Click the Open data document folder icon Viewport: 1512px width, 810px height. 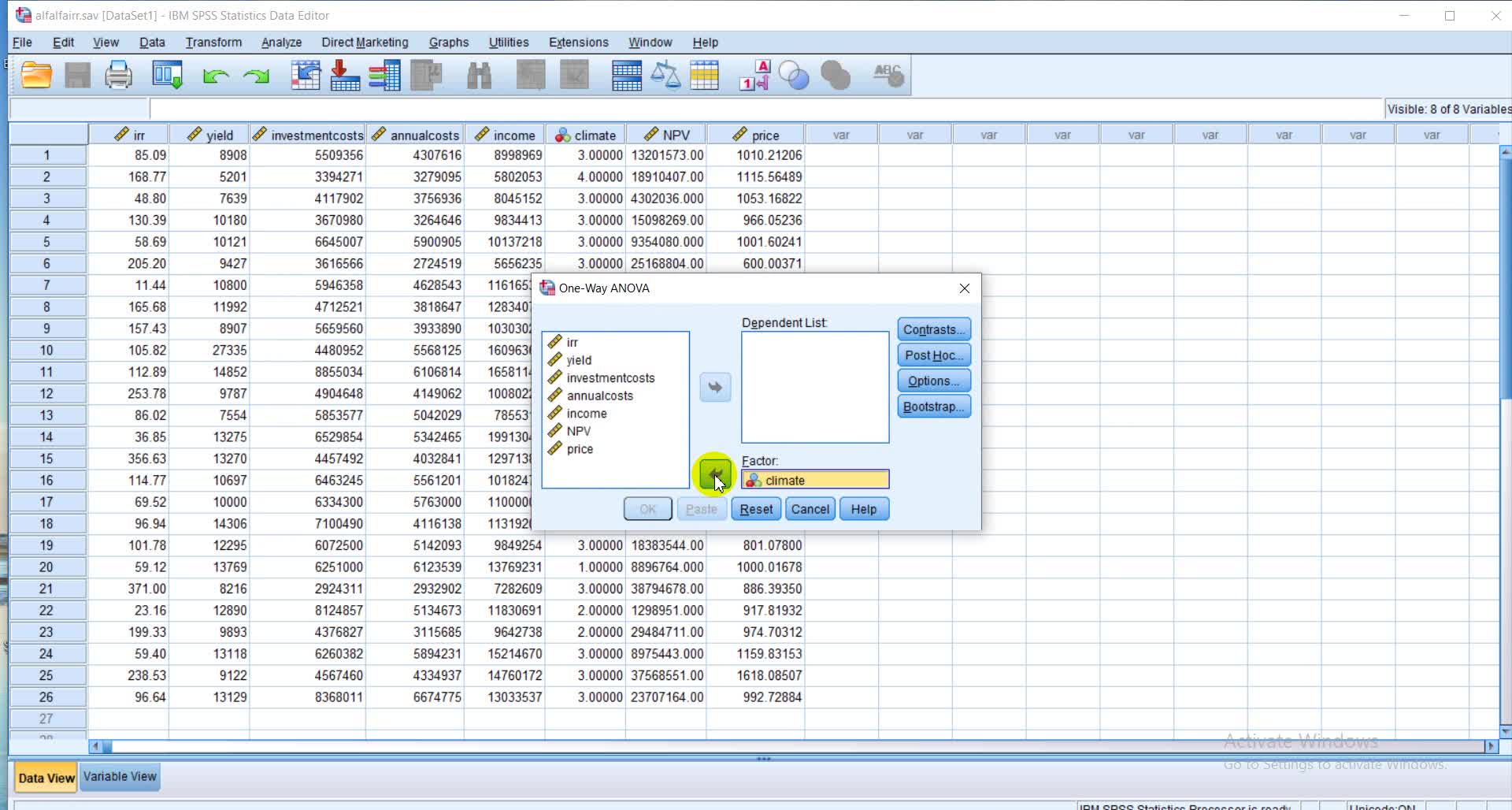pos(36,76)
